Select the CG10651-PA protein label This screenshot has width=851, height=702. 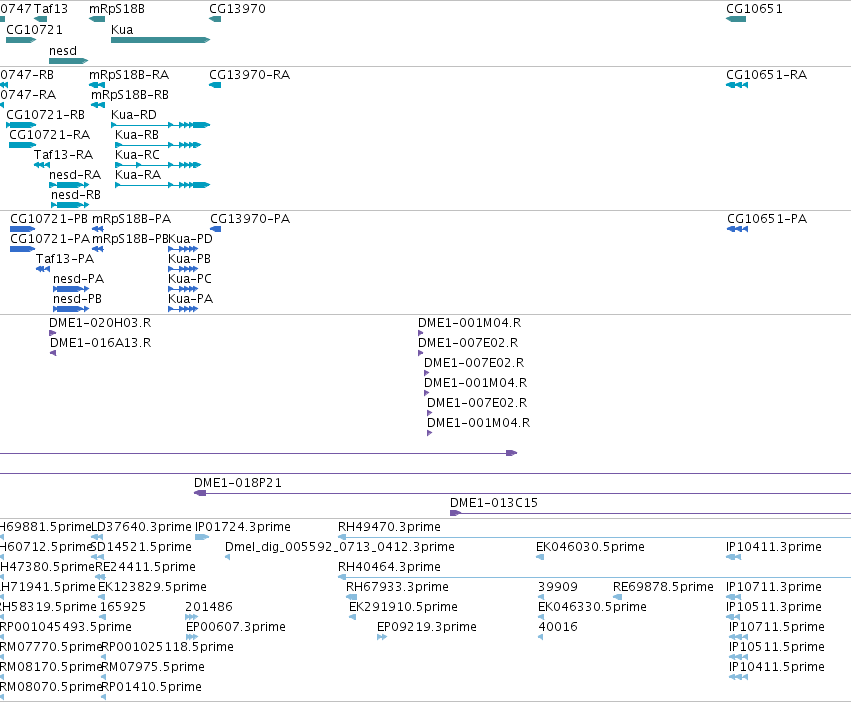(767, 219)
